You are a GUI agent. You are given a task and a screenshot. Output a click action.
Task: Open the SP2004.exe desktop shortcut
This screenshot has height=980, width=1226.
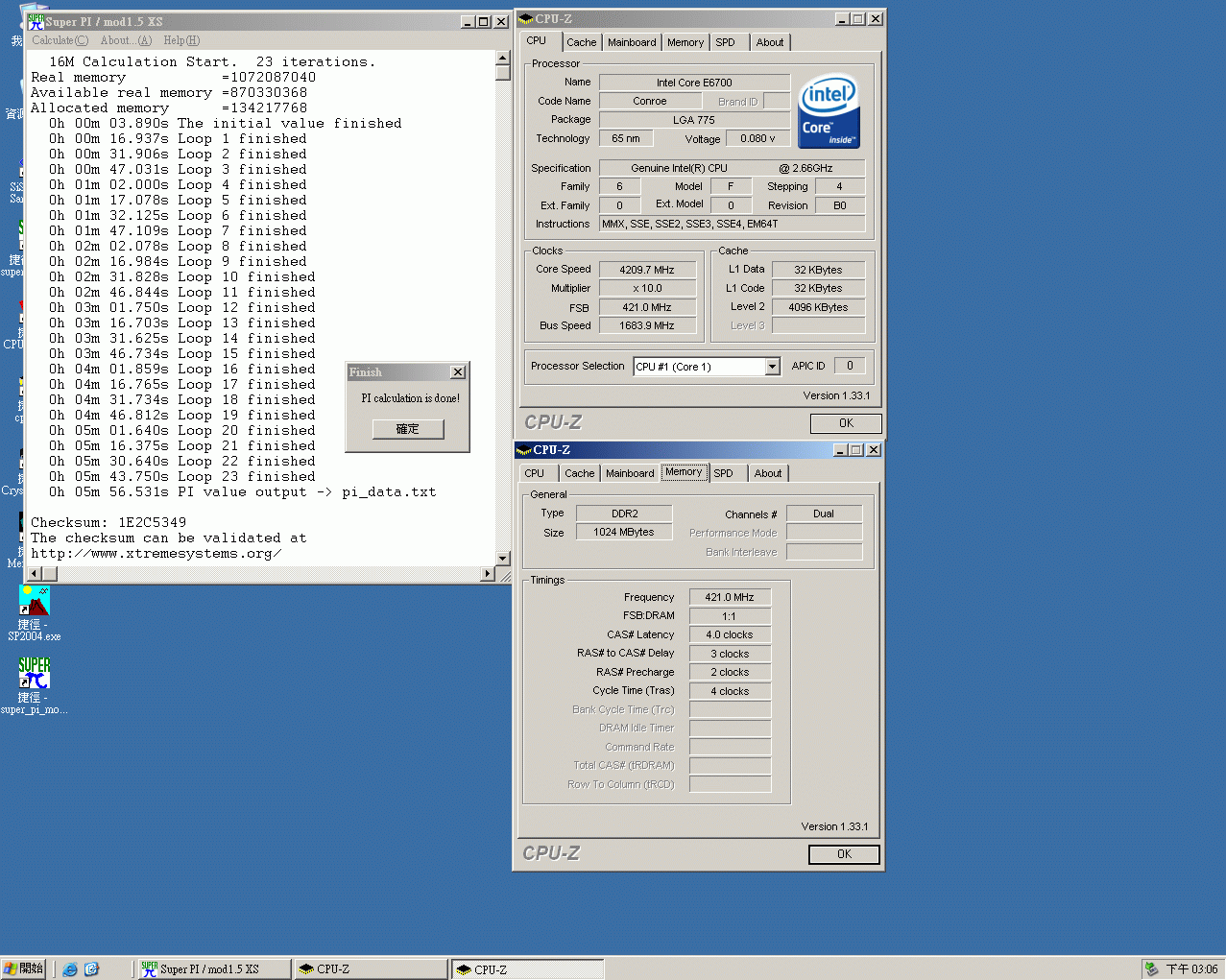coord(34,602)
